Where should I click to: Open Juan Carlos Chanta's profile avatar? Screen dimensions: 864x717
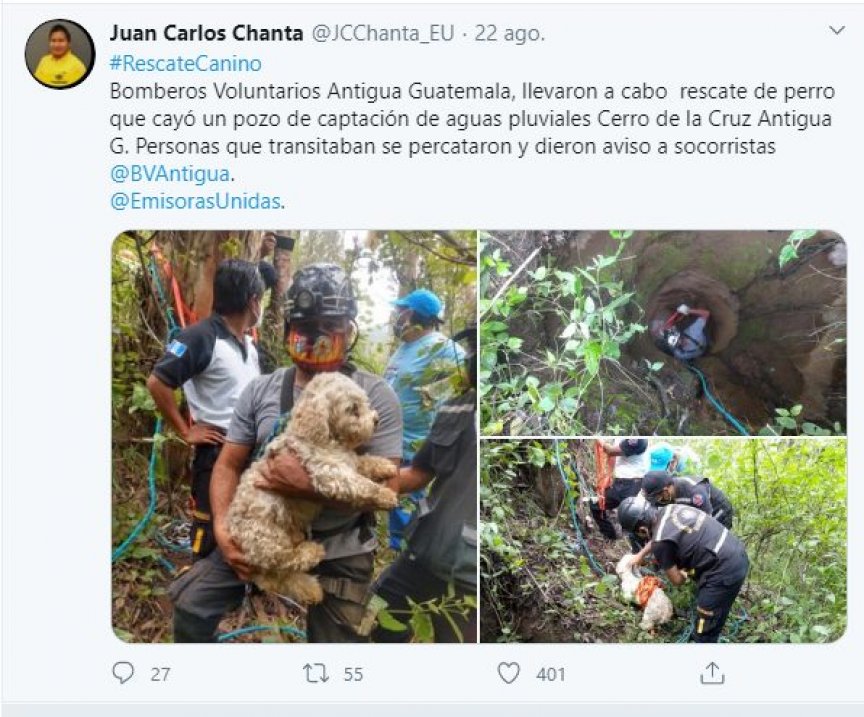[60, 54]
